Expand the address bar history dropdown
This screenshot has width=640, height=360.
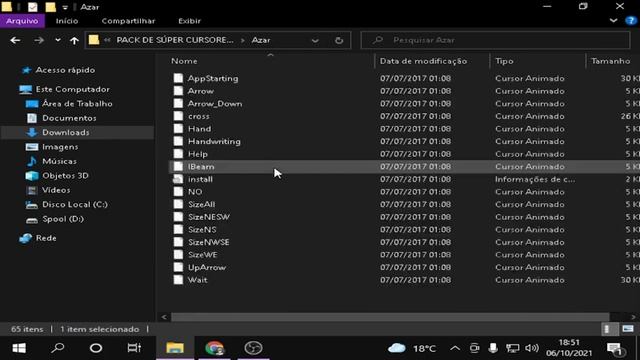(x=315, y=40)
